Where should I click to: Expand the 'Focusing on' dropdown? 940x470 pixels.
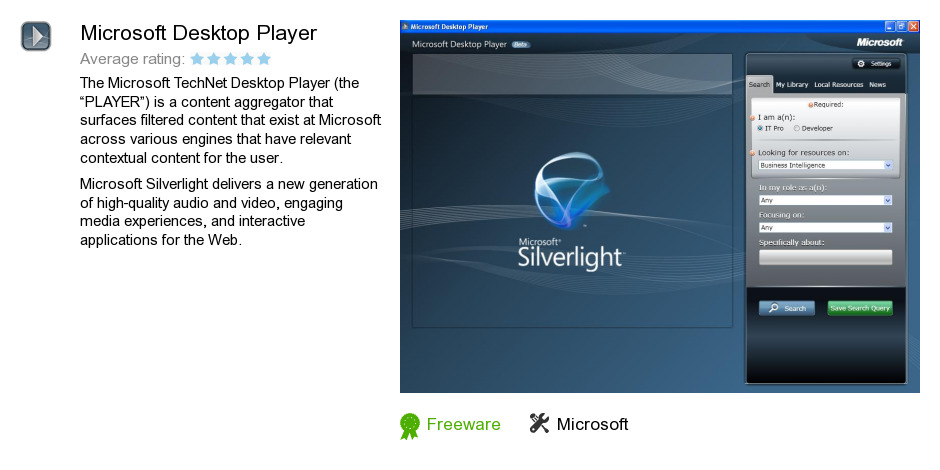(825, 228)
